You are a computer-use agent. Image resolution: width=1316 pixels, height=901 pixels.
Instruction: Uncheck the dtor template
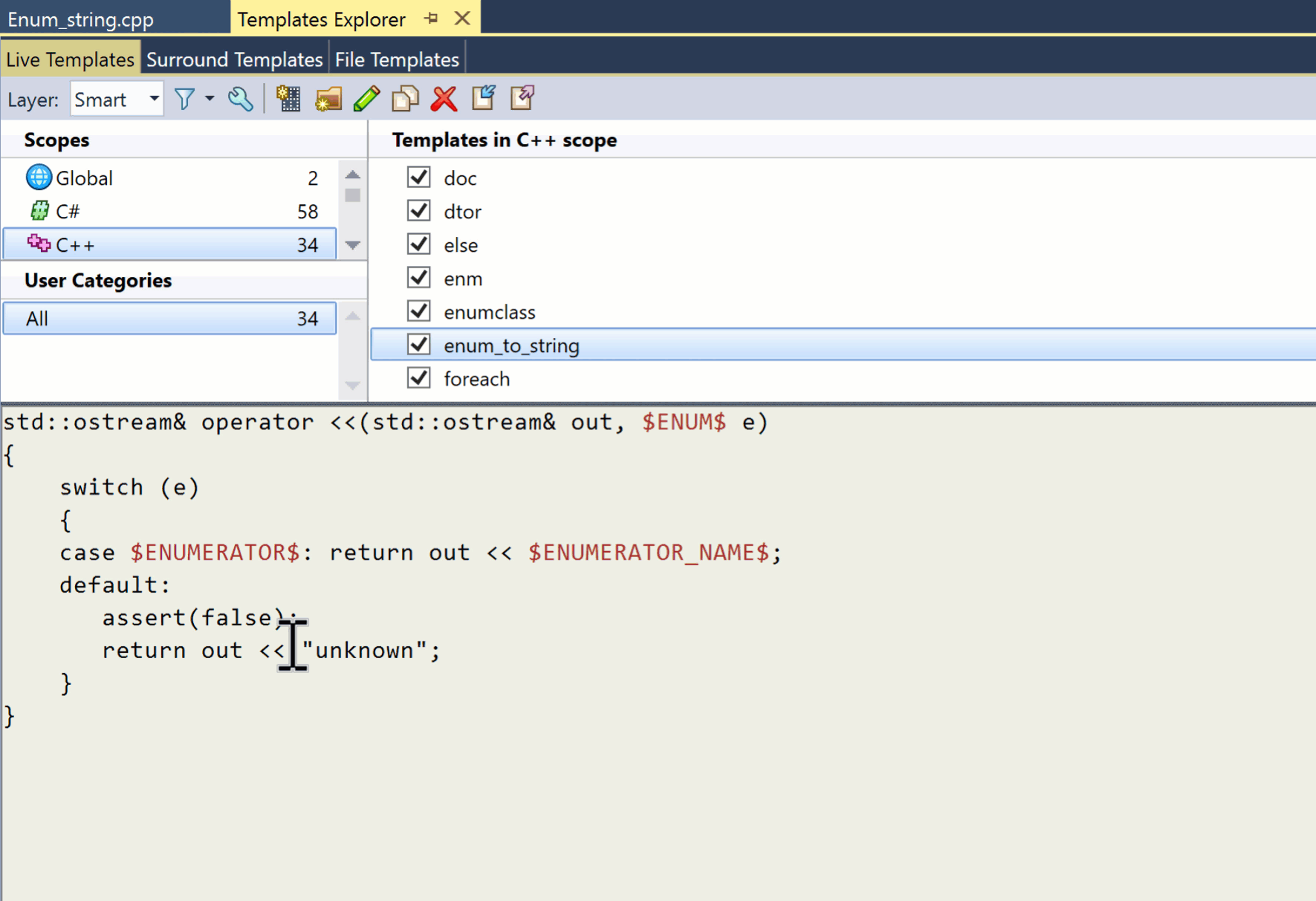(x=418, y=210)
